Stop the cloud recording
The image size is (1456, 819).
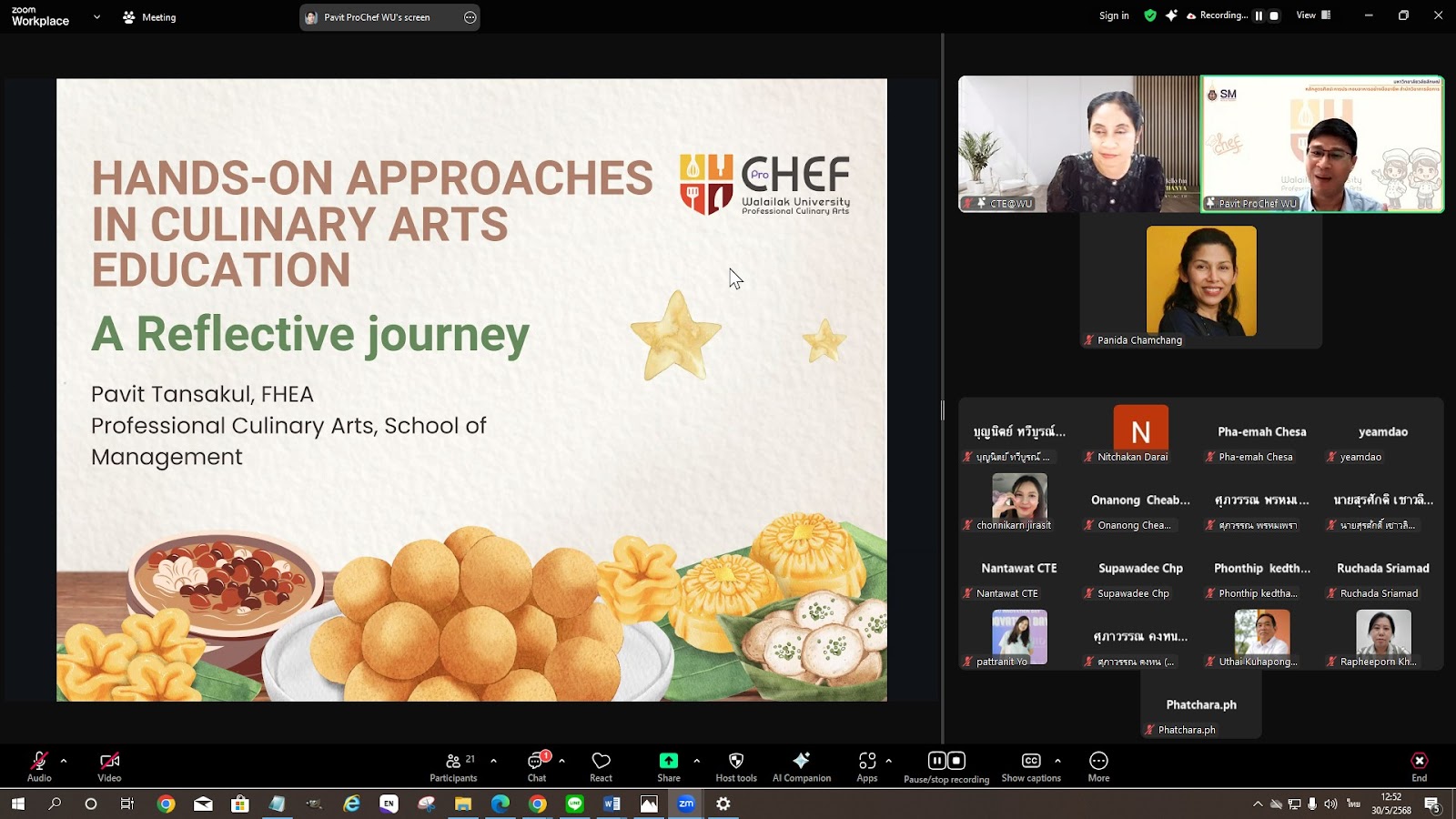click(x=957, y=760)
